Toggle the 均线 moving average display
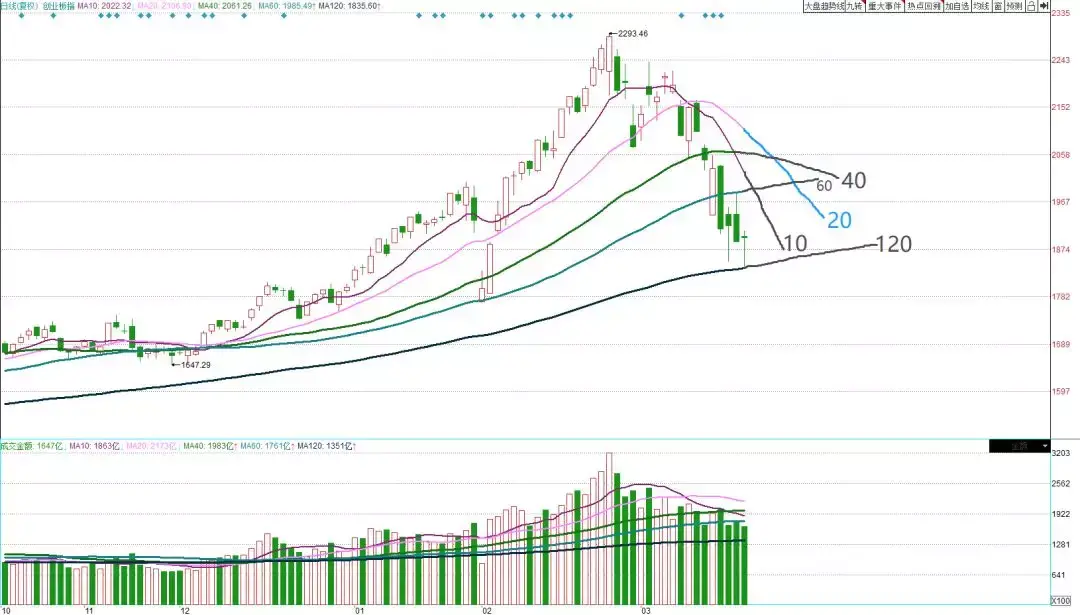The height and width of the screenshot is (615, 1080). click(x=980, y=6)
